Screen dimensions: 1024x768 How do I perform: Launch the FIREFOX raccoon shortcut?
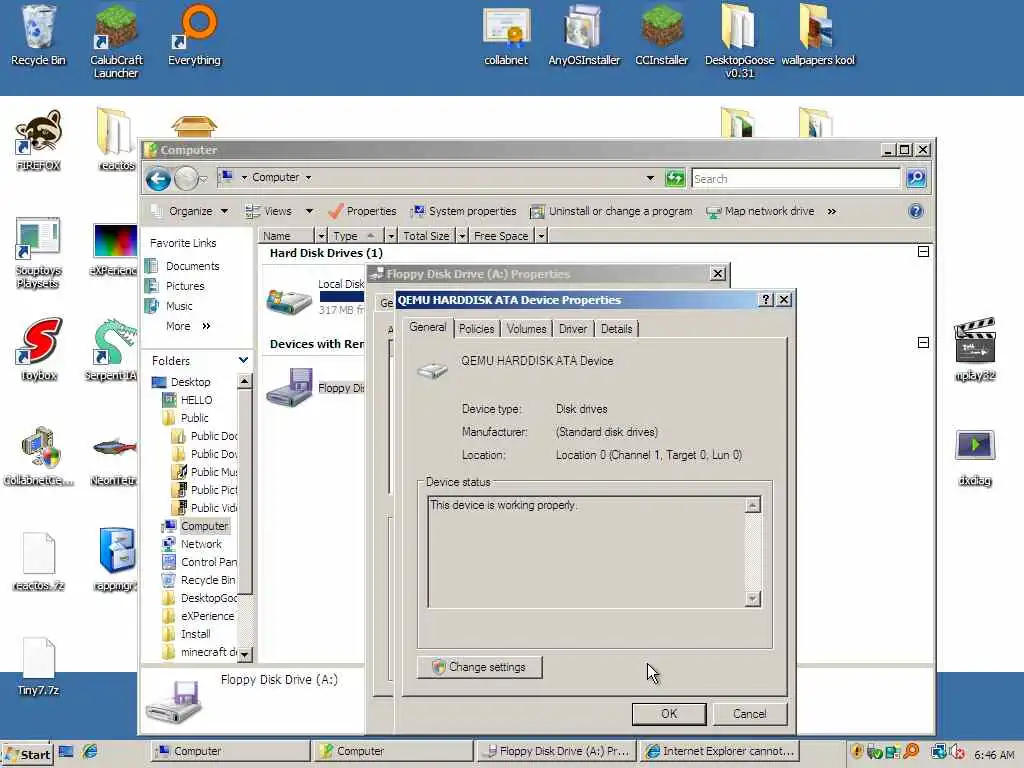pos(38,140)
